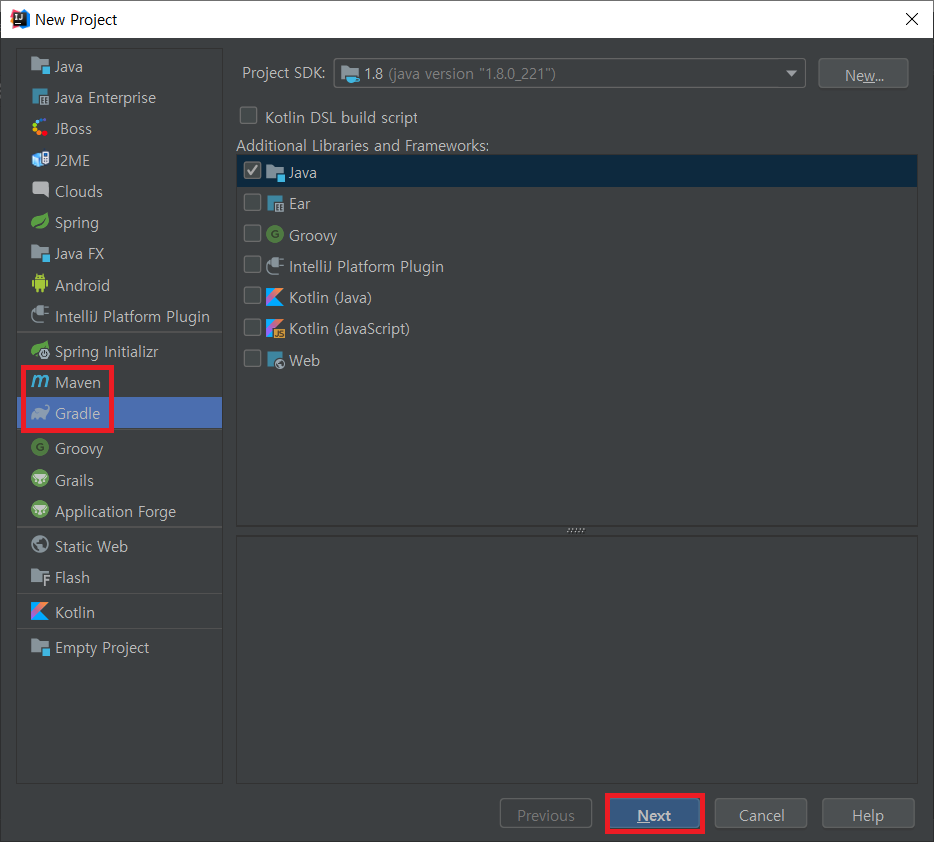
Task: Click the Web framework icon
Action: (x=275, y=360)
